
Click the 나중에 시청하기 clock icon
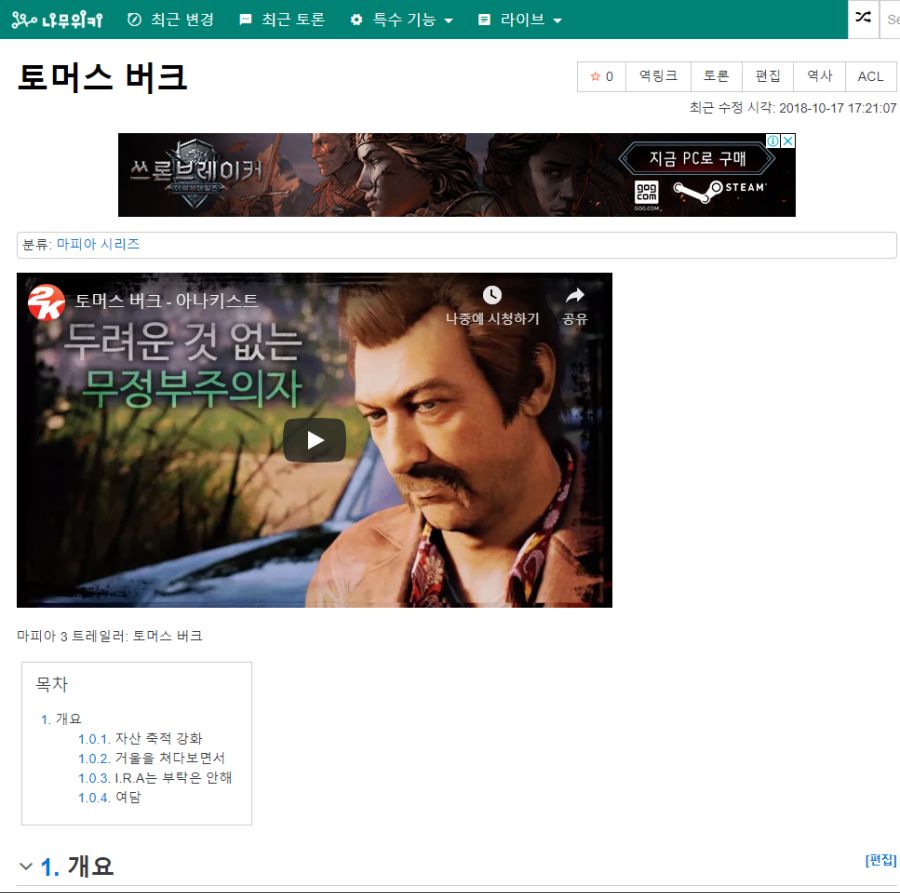pyautogui.click(x=492, y=295)
